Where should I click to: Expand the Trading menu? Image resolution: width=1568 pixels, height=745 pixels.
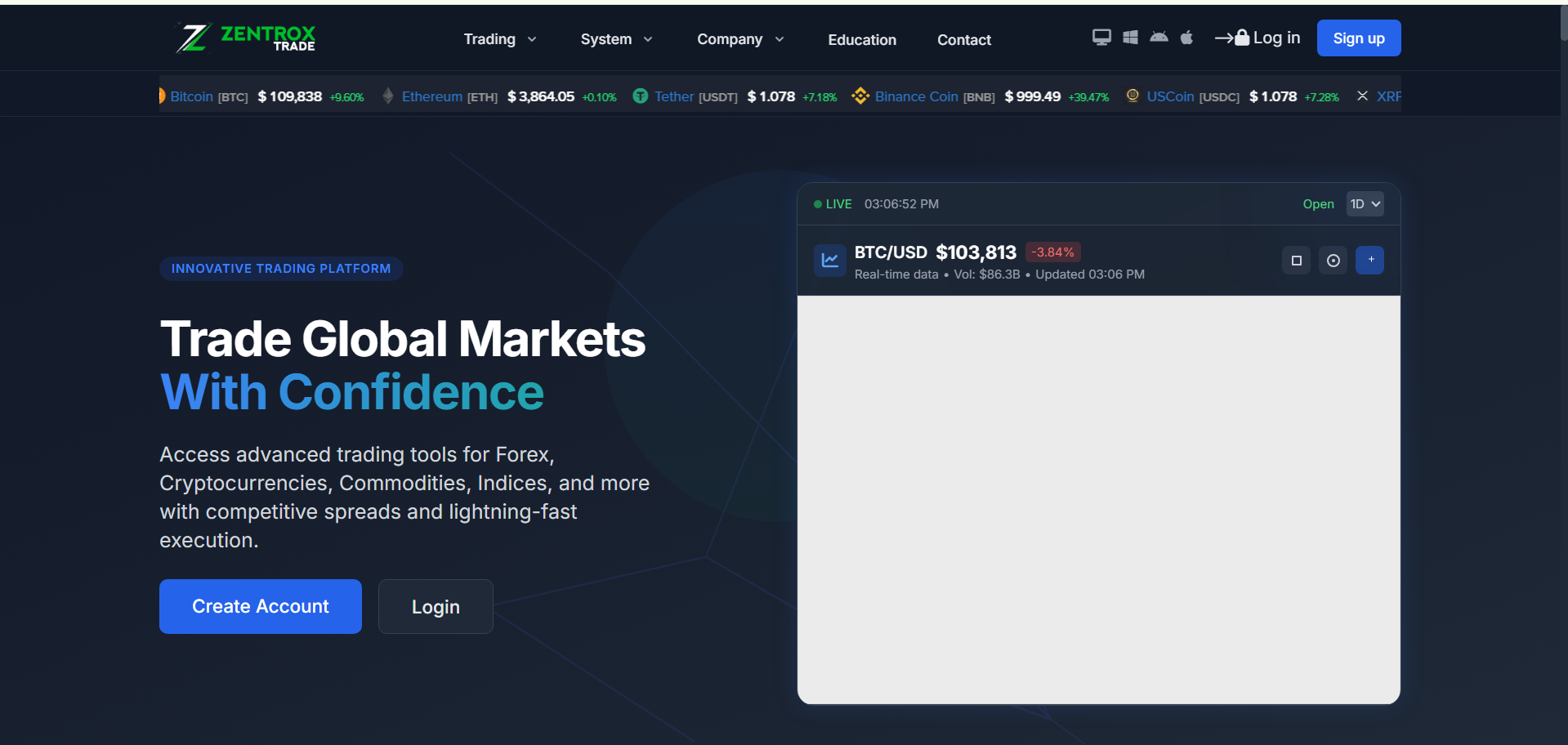point(499,38)
